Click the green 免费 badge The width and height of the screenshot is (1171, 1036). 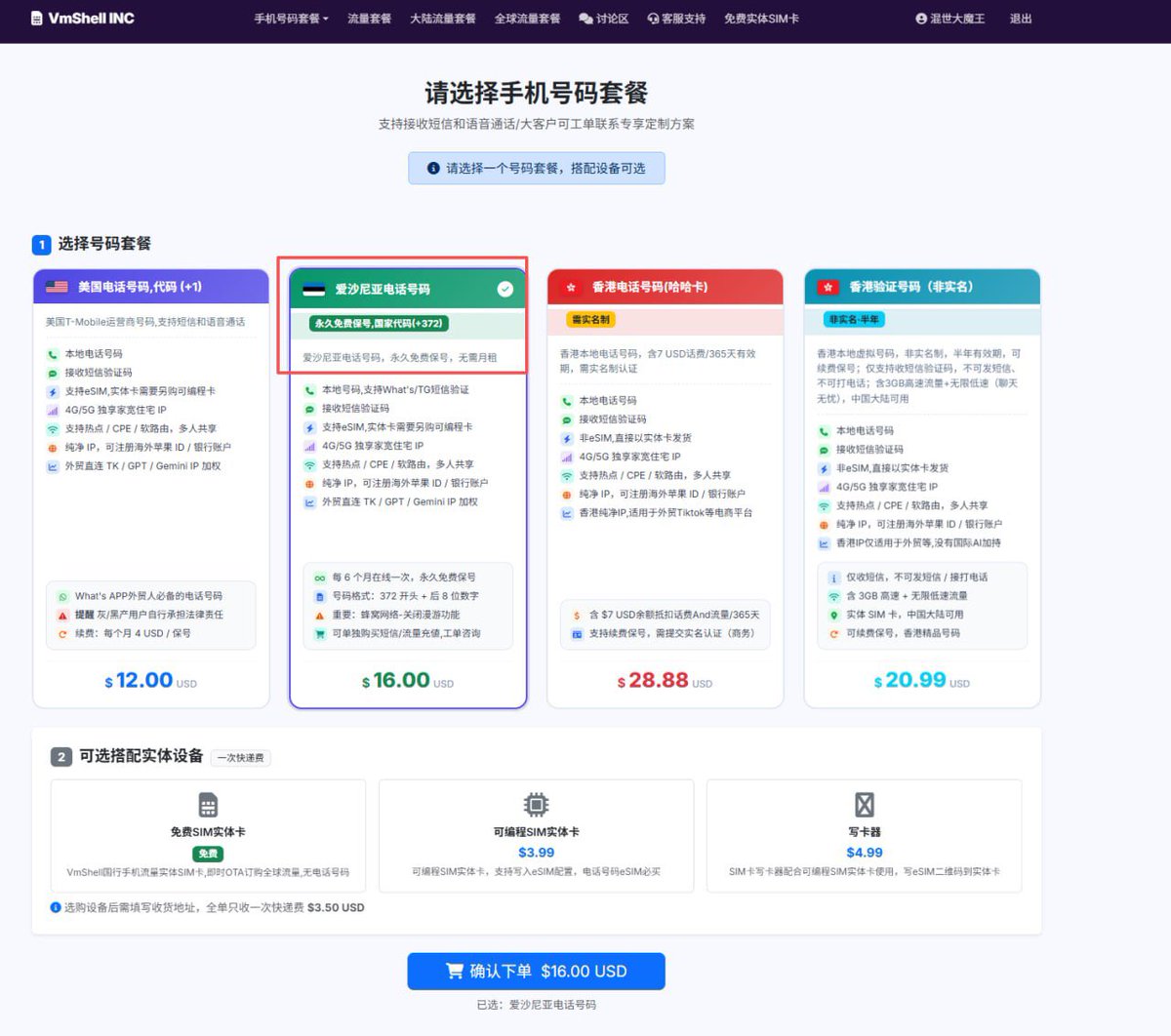(208, 854)
